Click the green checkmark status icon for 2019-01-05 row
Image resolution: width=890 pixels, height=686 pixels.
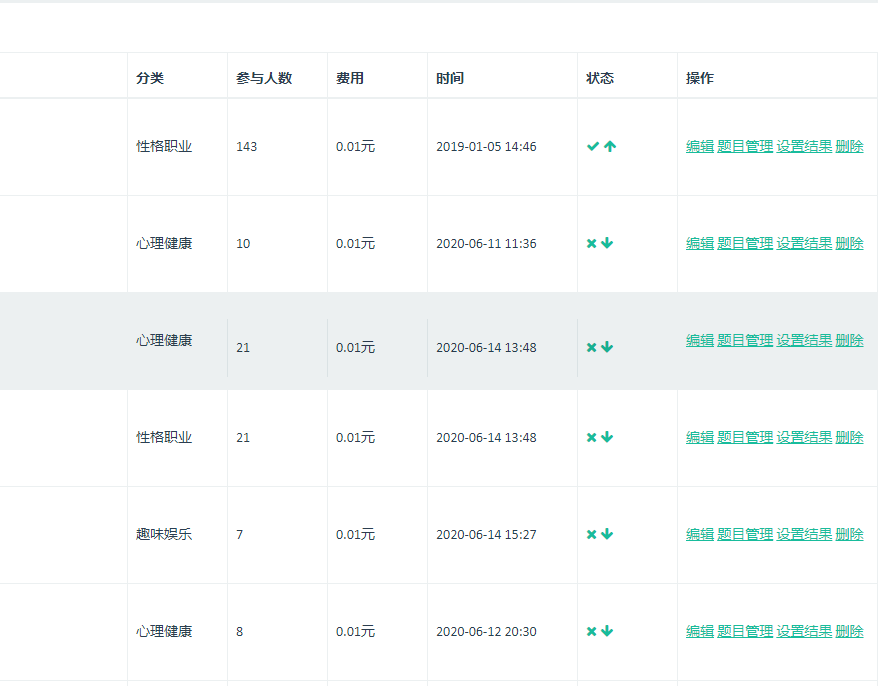pos(592,146)
